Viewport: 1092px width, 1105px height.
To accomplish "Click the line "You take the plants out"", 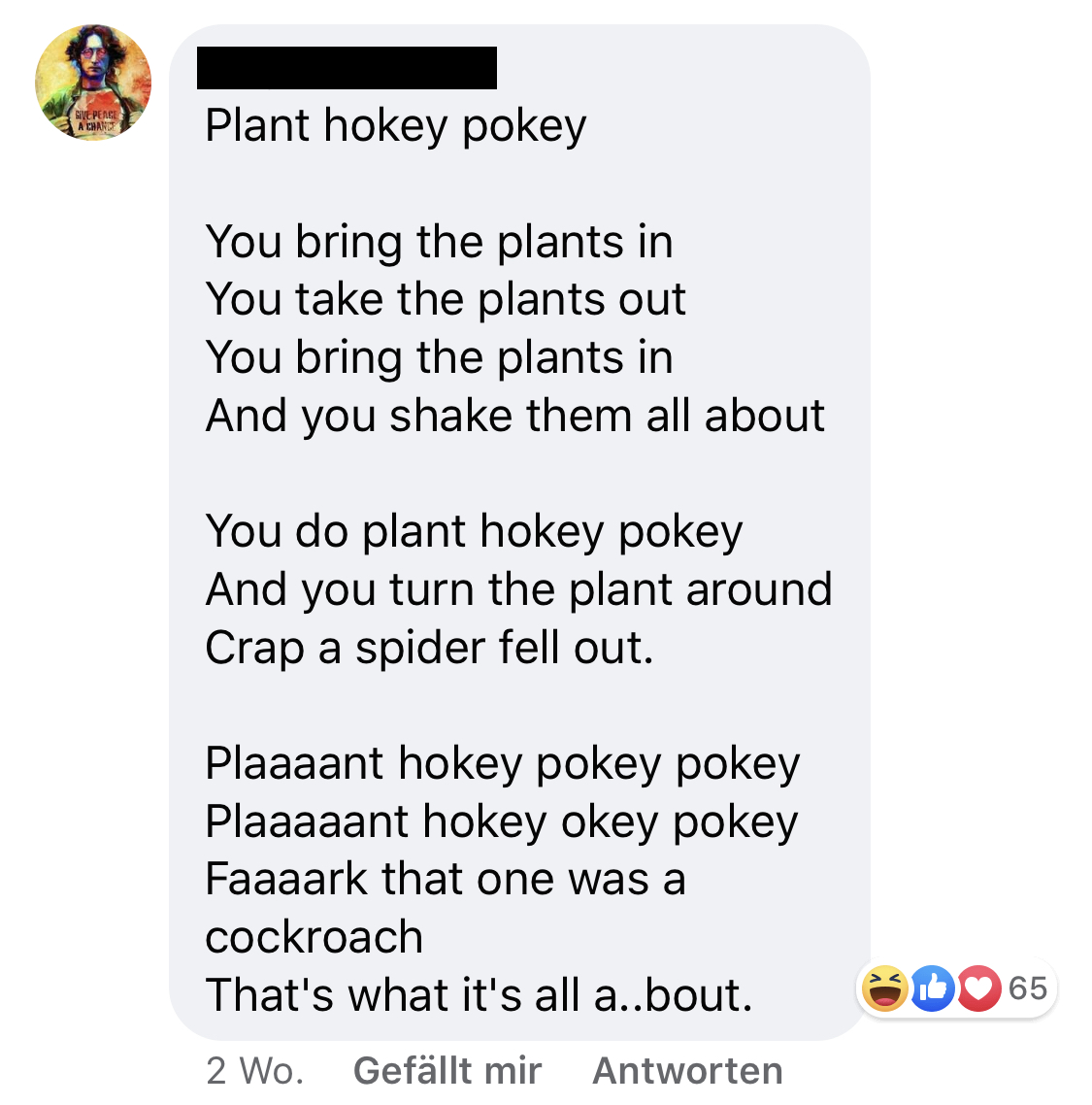I will click(x=446, y=299).
